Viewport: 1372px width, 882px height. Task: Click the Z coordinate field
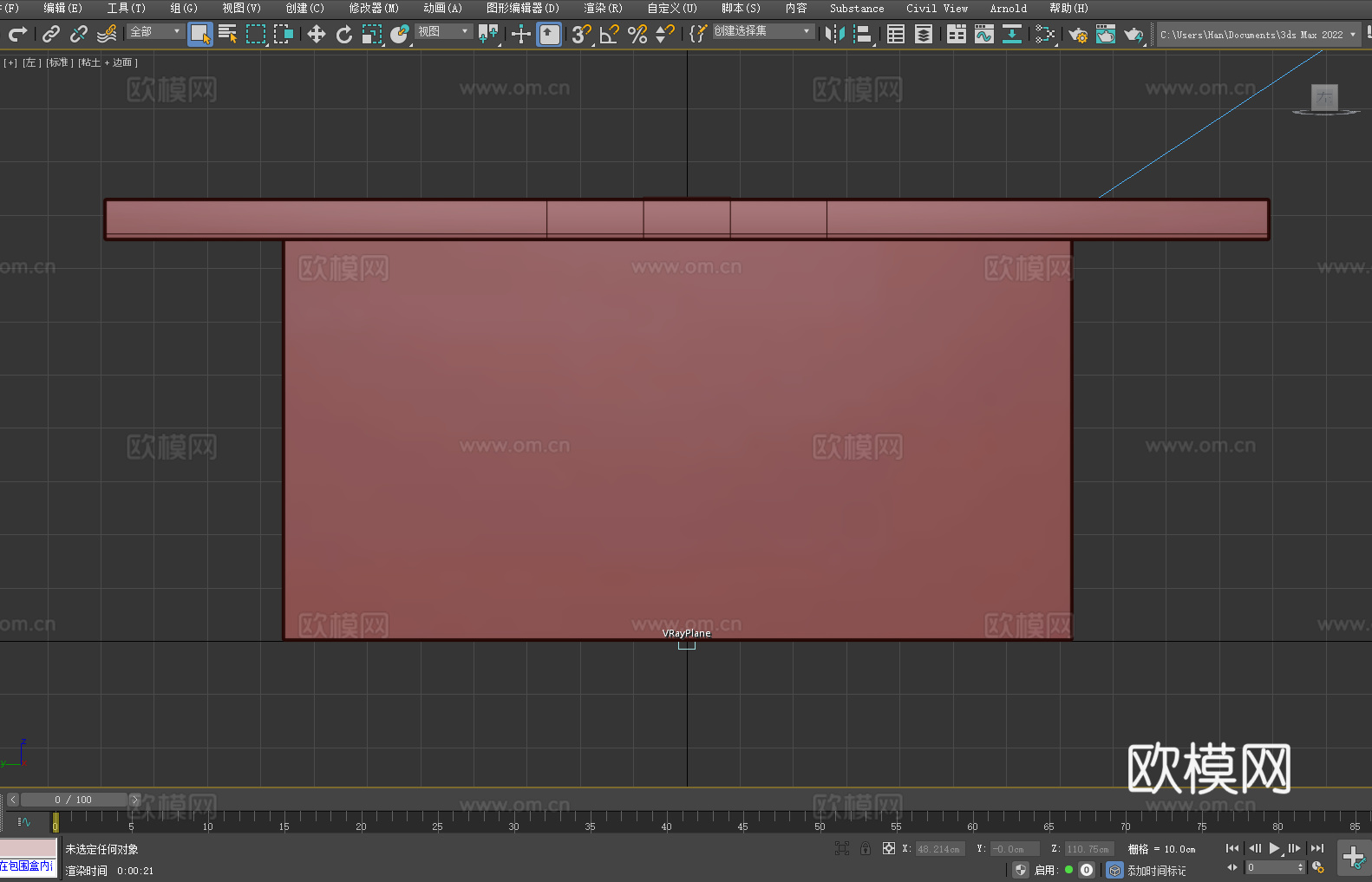[x=1088, y=849]
